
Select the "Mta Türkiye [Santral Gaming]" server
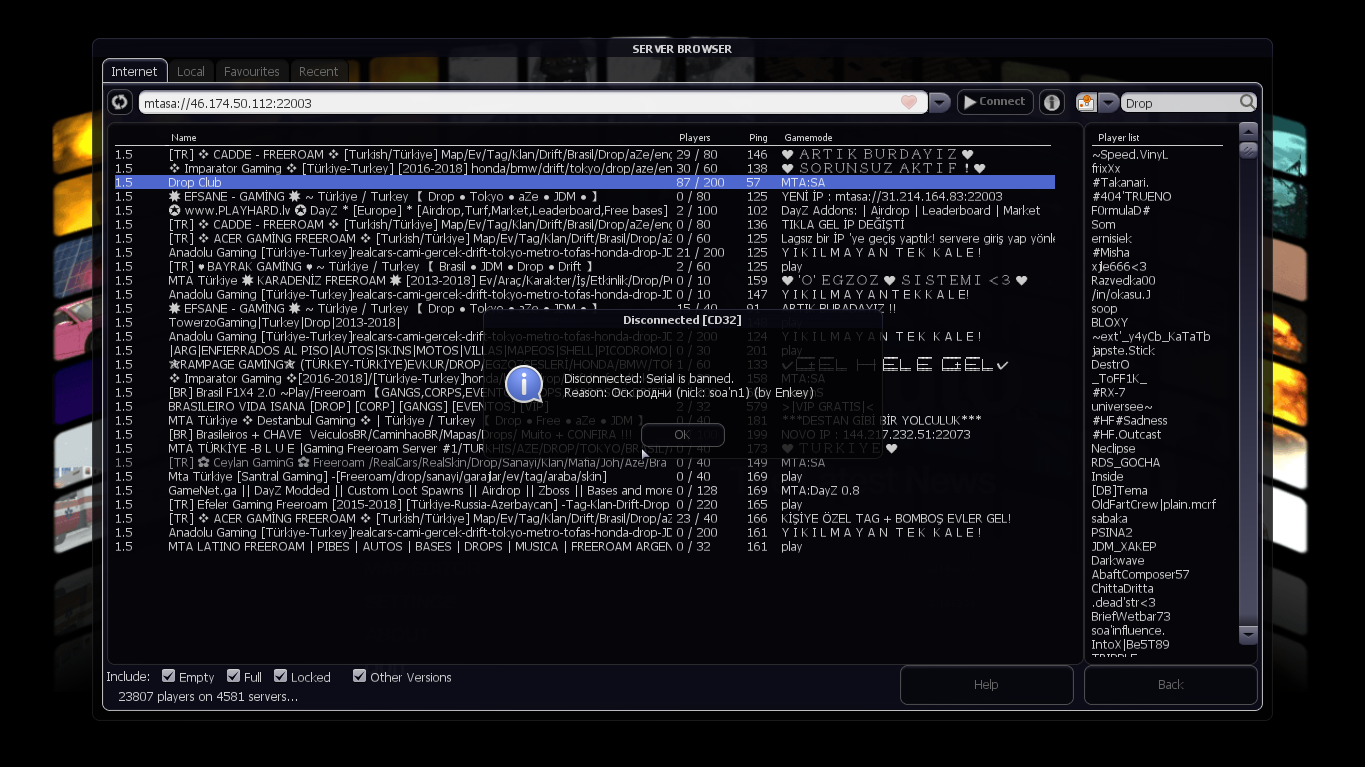[584, 477]
